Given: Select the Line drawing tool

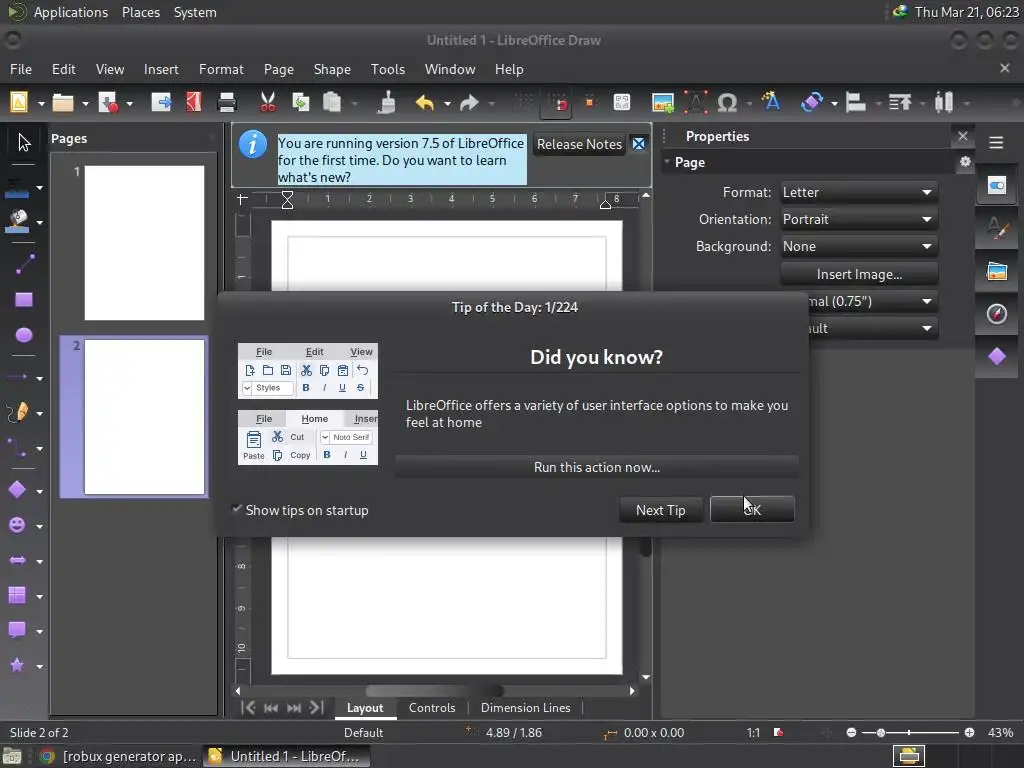Looking at the screenshot, I should [24, 264].
